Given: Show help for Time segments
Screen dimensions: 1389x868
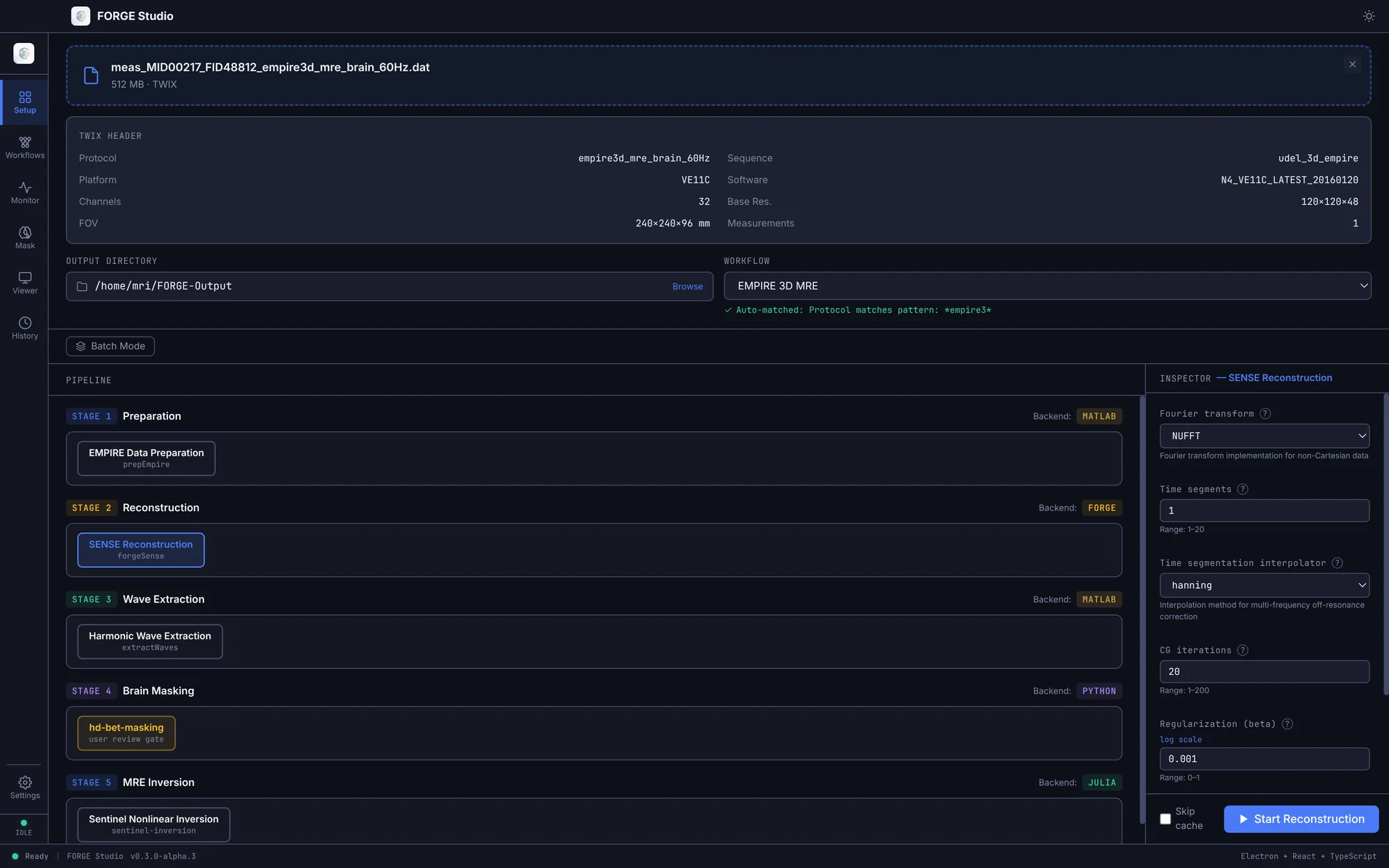Looking at the screenshot, I should click(x=1243, y=490).
